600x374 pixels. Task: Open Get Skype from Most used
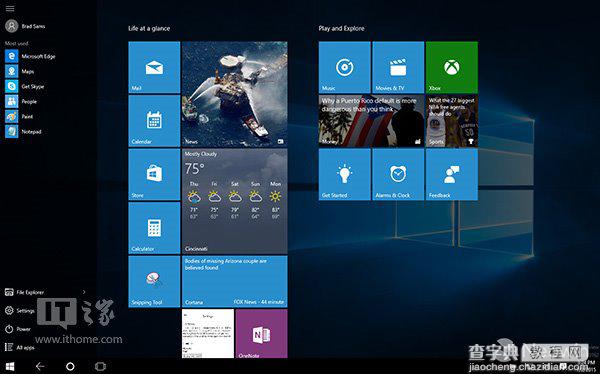pos(25,86)
